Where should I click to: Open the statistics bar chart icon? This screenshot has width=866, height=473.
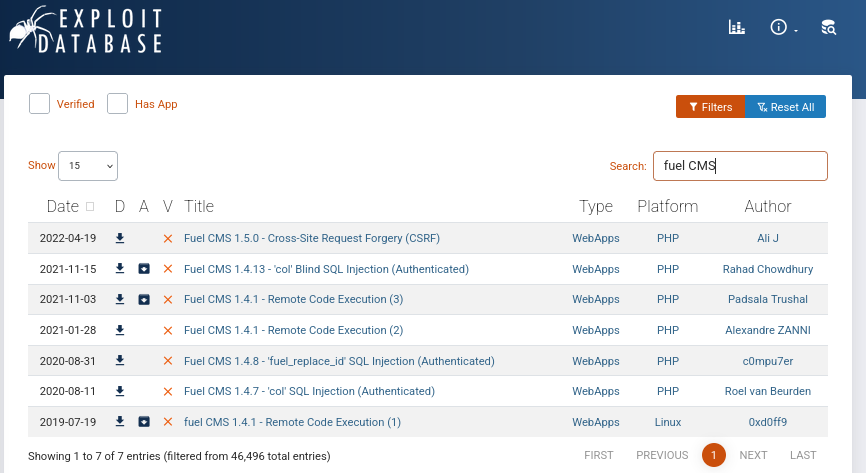(x=736, y=27)
